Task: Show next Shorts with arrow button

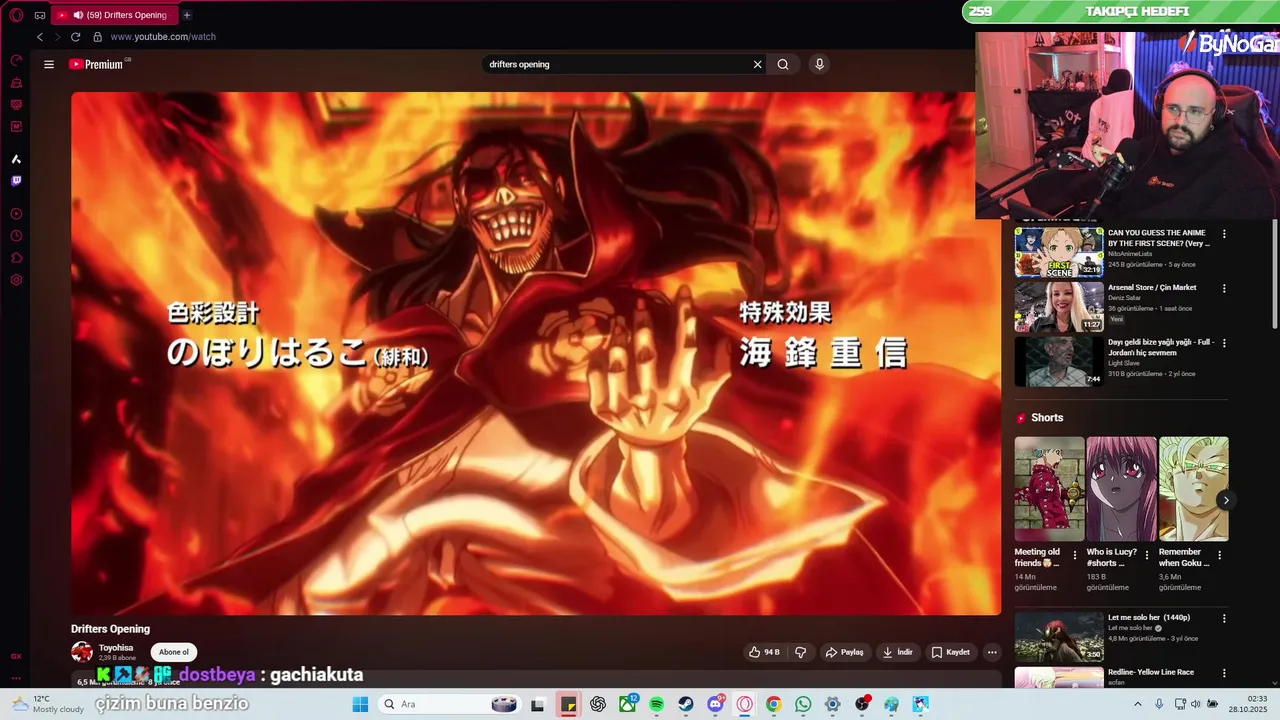Action: (1226, 500)
